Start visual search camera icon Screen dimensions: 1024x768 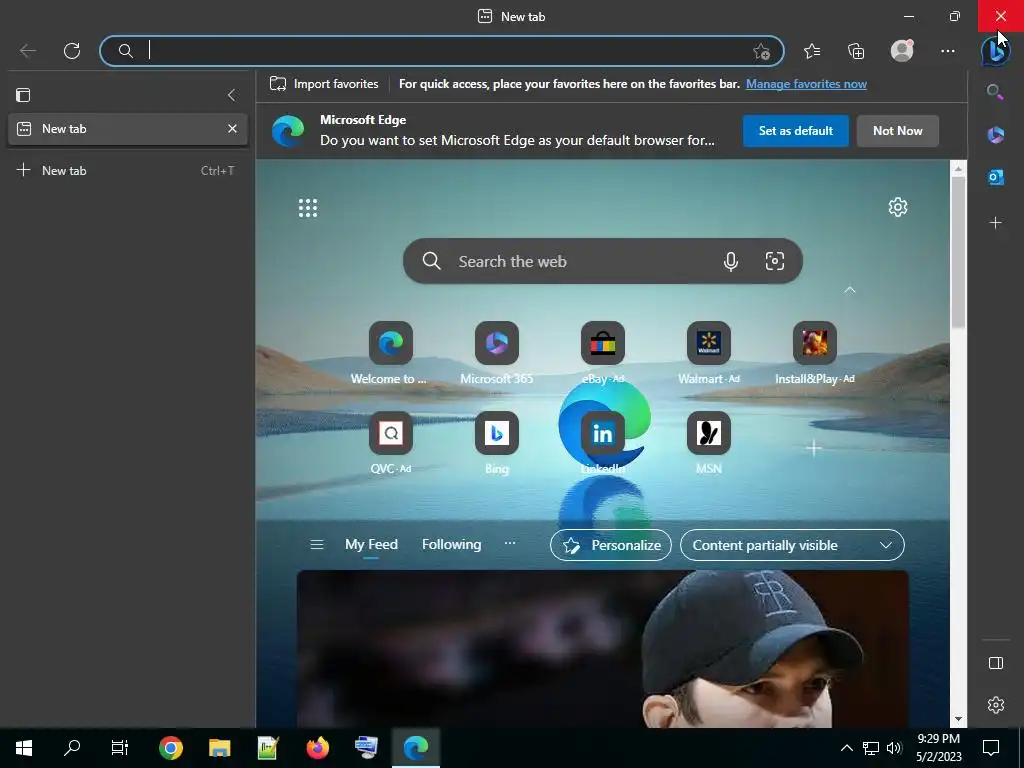pyautogui.click(x=775, y=261)
